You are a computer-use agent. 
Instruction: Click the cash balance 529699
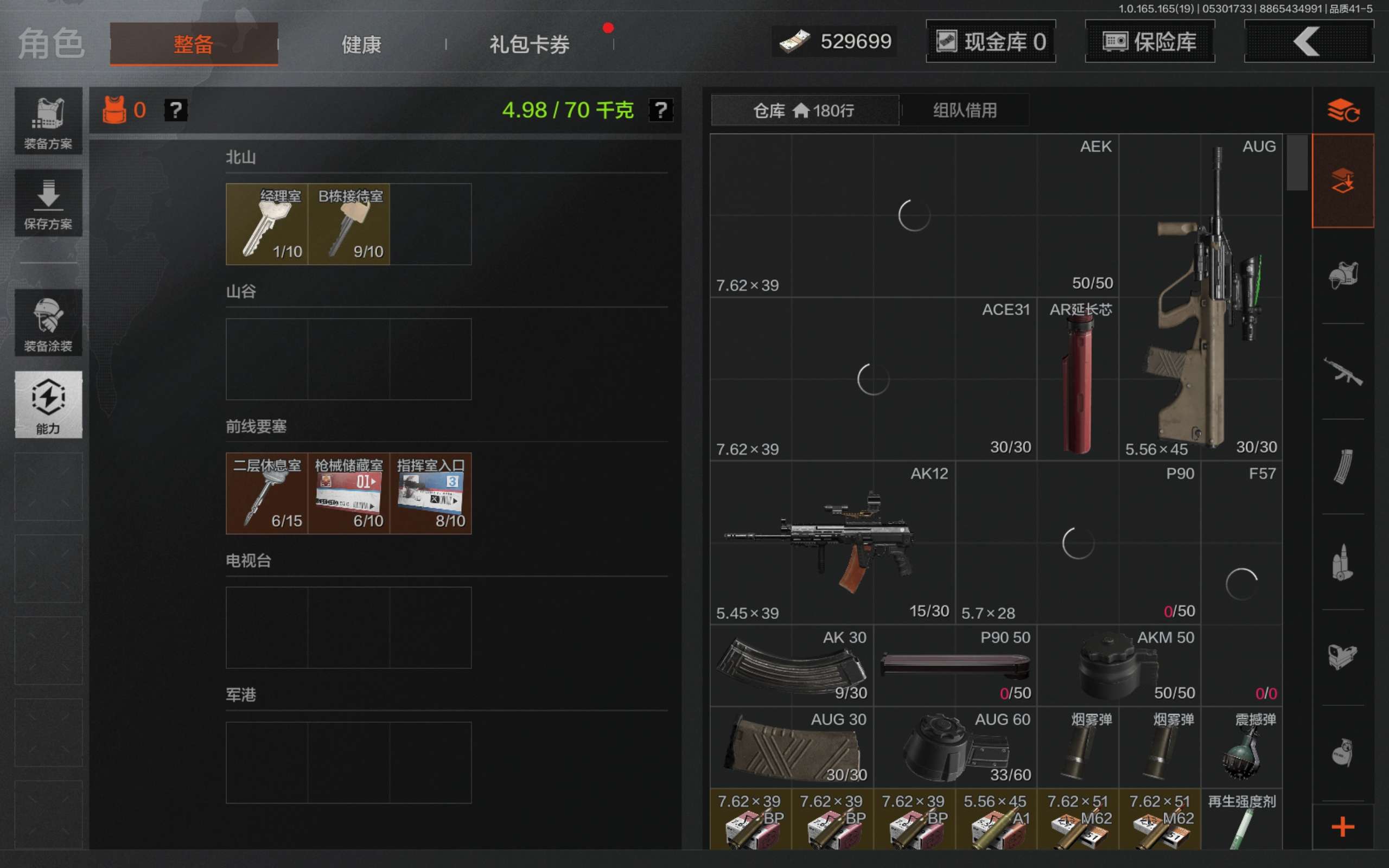tap(835, 41)
